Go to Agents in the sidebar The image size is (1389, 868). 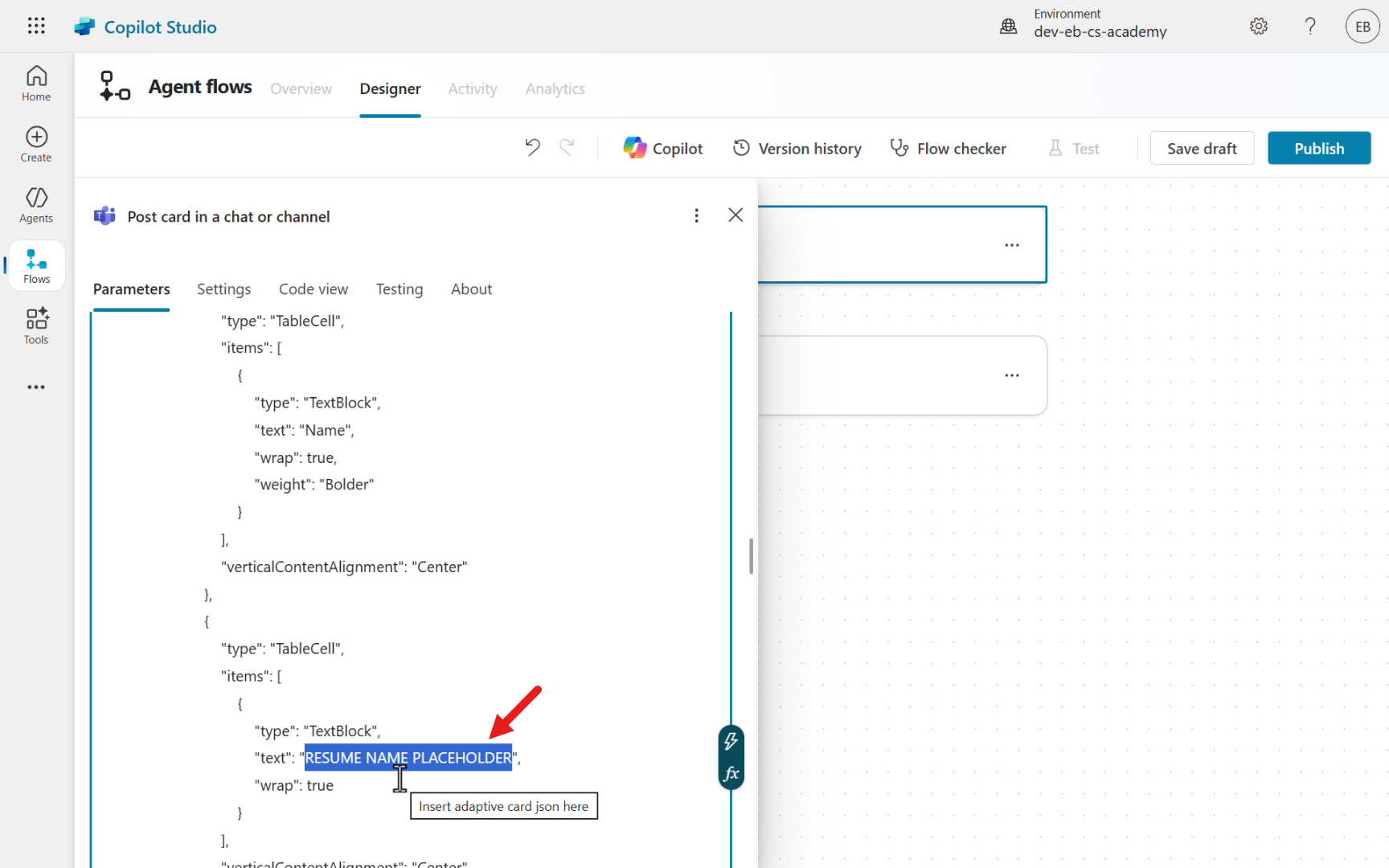click(x=36, y=205)
